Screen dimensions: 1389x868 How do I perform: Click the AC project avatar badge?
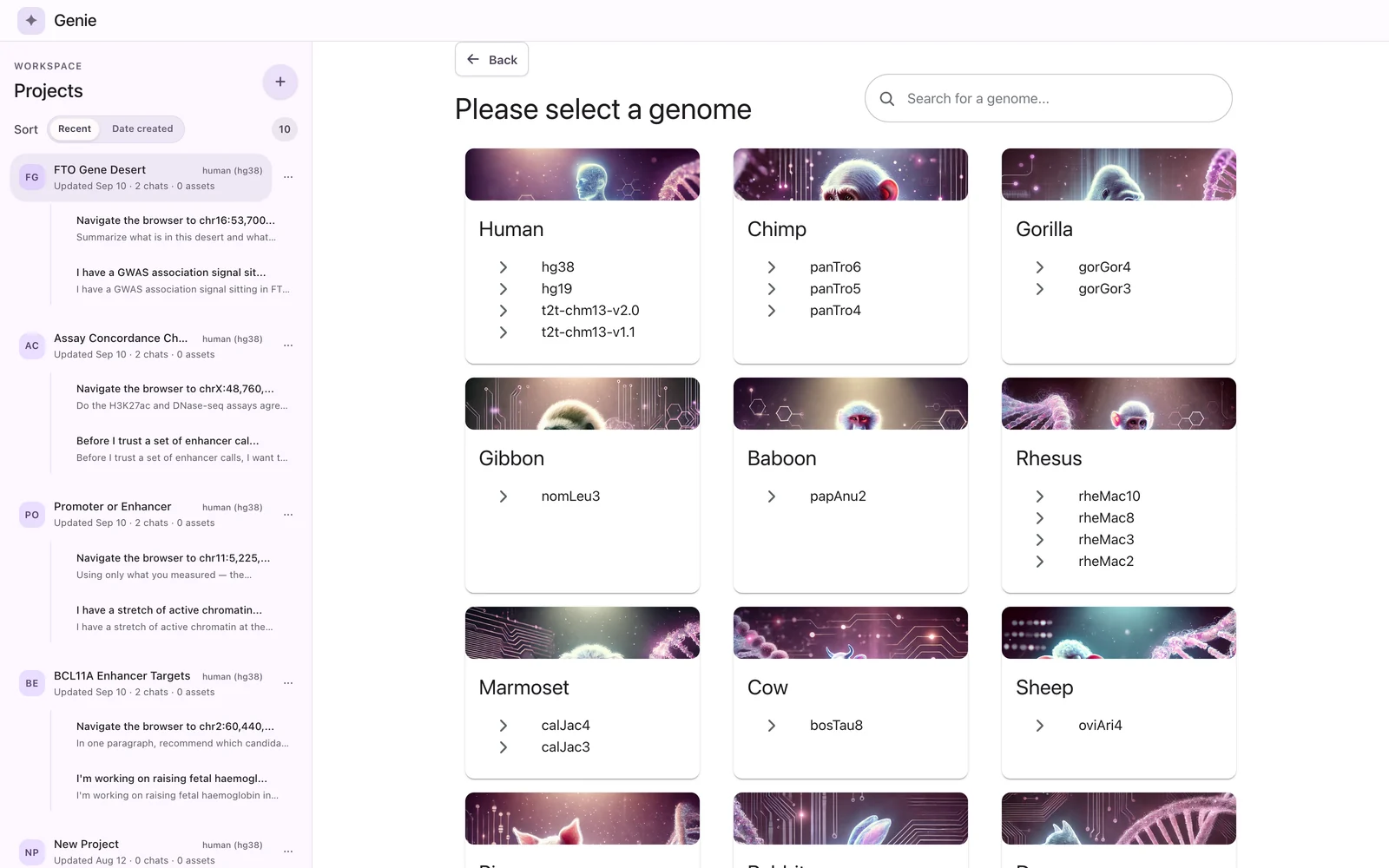click(x=32, y=345)
